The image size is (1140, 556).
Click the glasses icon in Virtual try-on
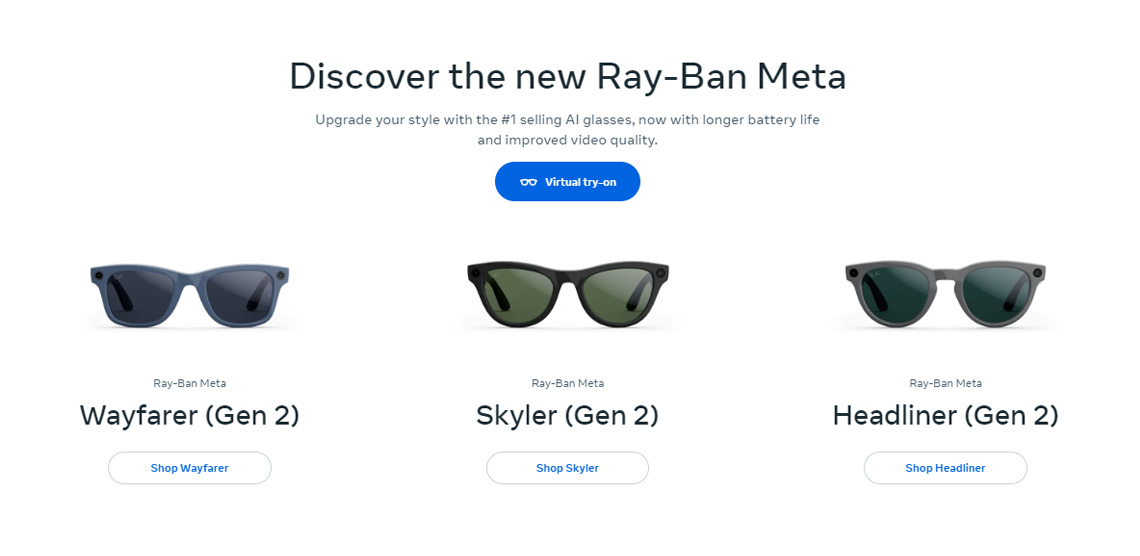(x=529, y=182)
